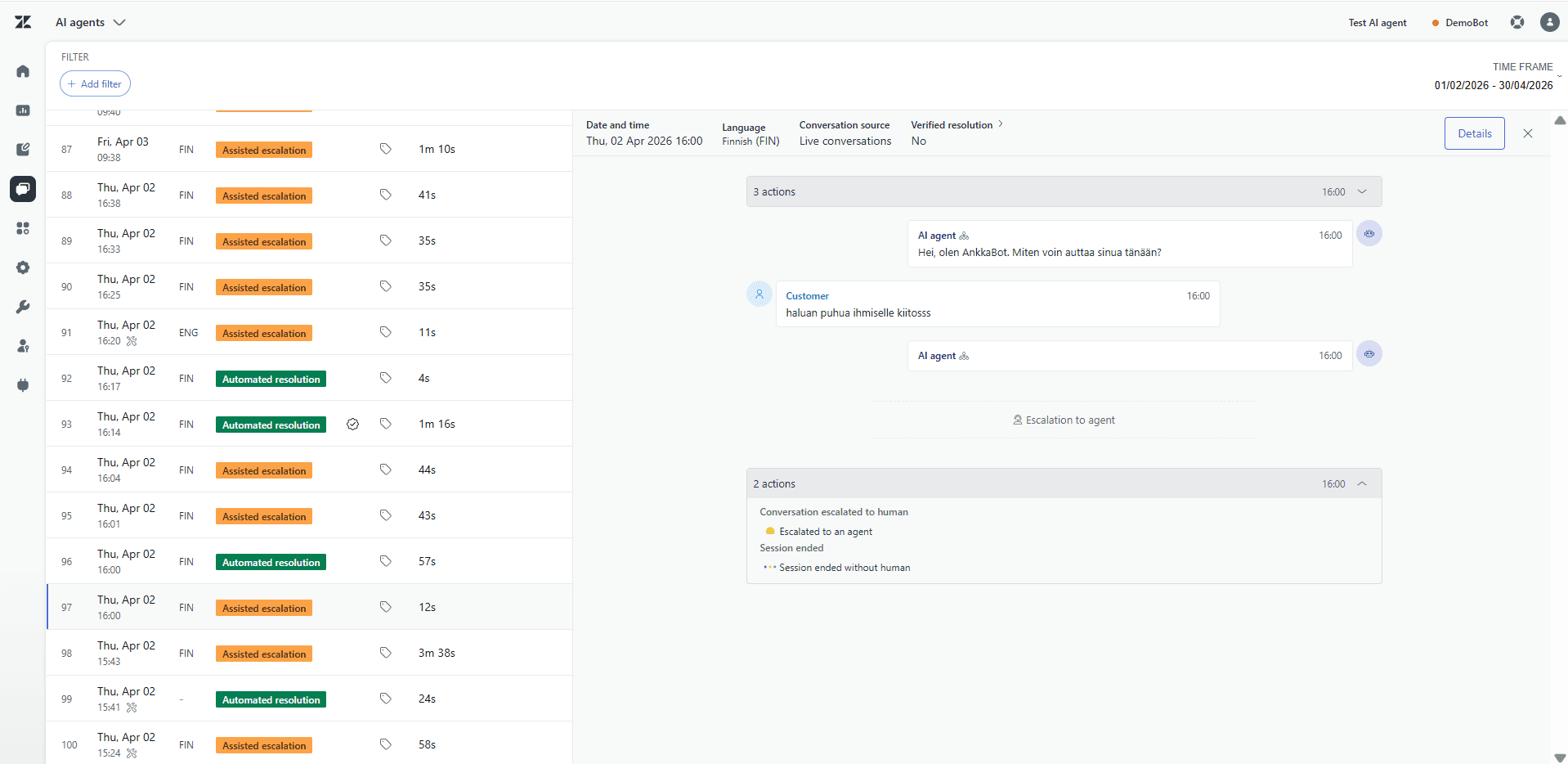Image resolution: width=1568 pixels, height=764 pixels.
Task: Click the Customer avatar icon
Action: pos(759,294)
